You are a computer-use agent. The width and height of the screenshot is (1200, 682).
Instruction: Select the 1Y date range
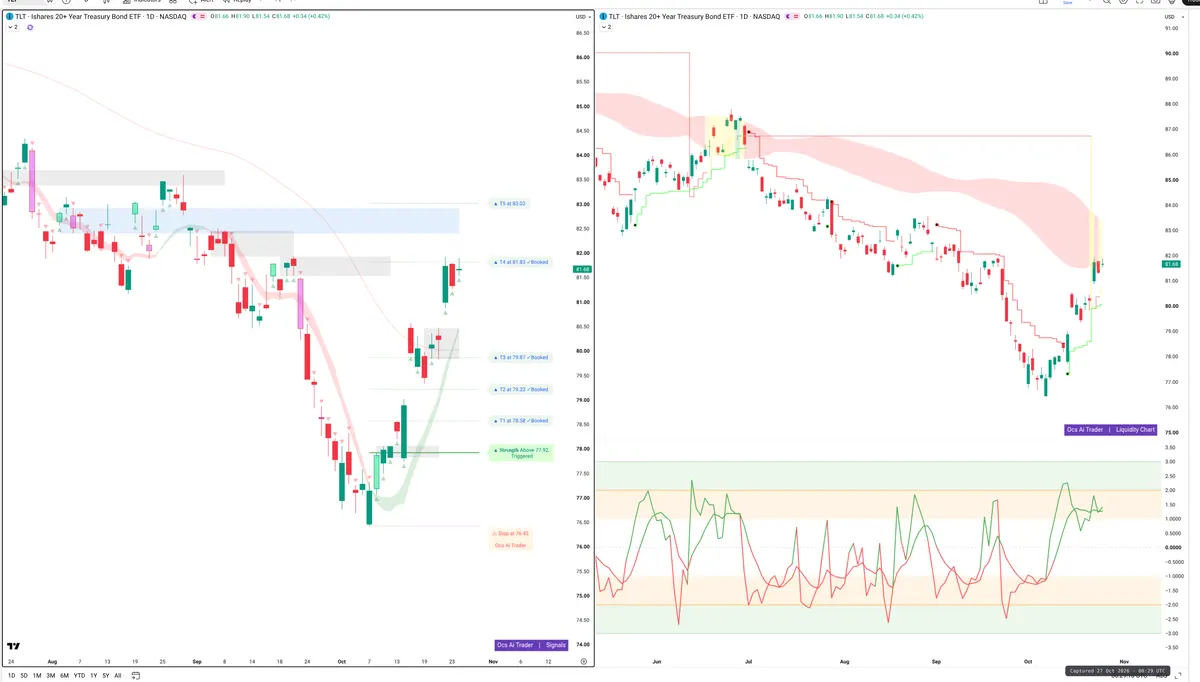(x=93, y=676)
